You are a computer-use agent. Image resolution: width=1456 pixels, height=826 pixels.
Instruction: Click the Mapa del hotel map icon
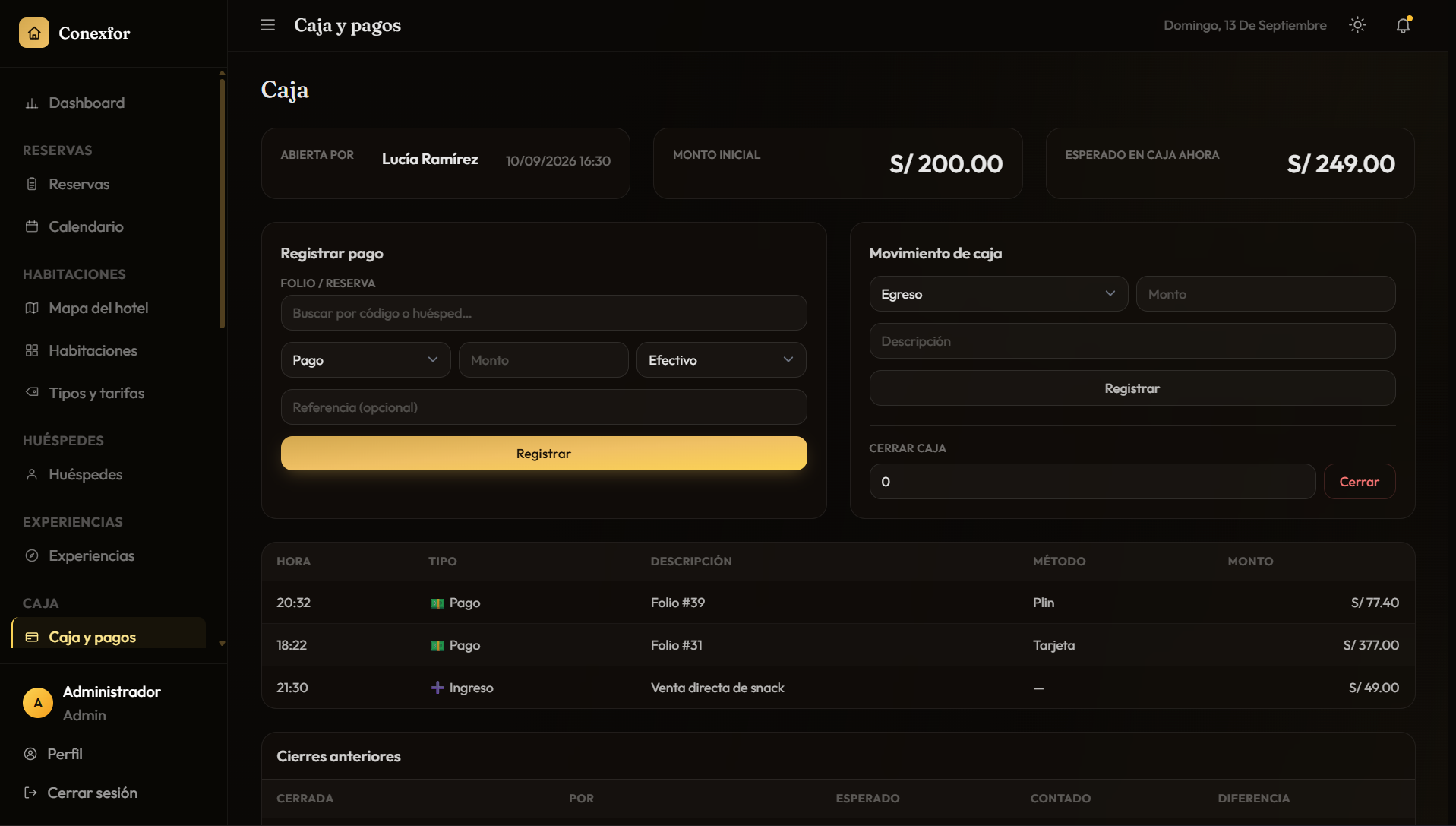tap(32, 308)
